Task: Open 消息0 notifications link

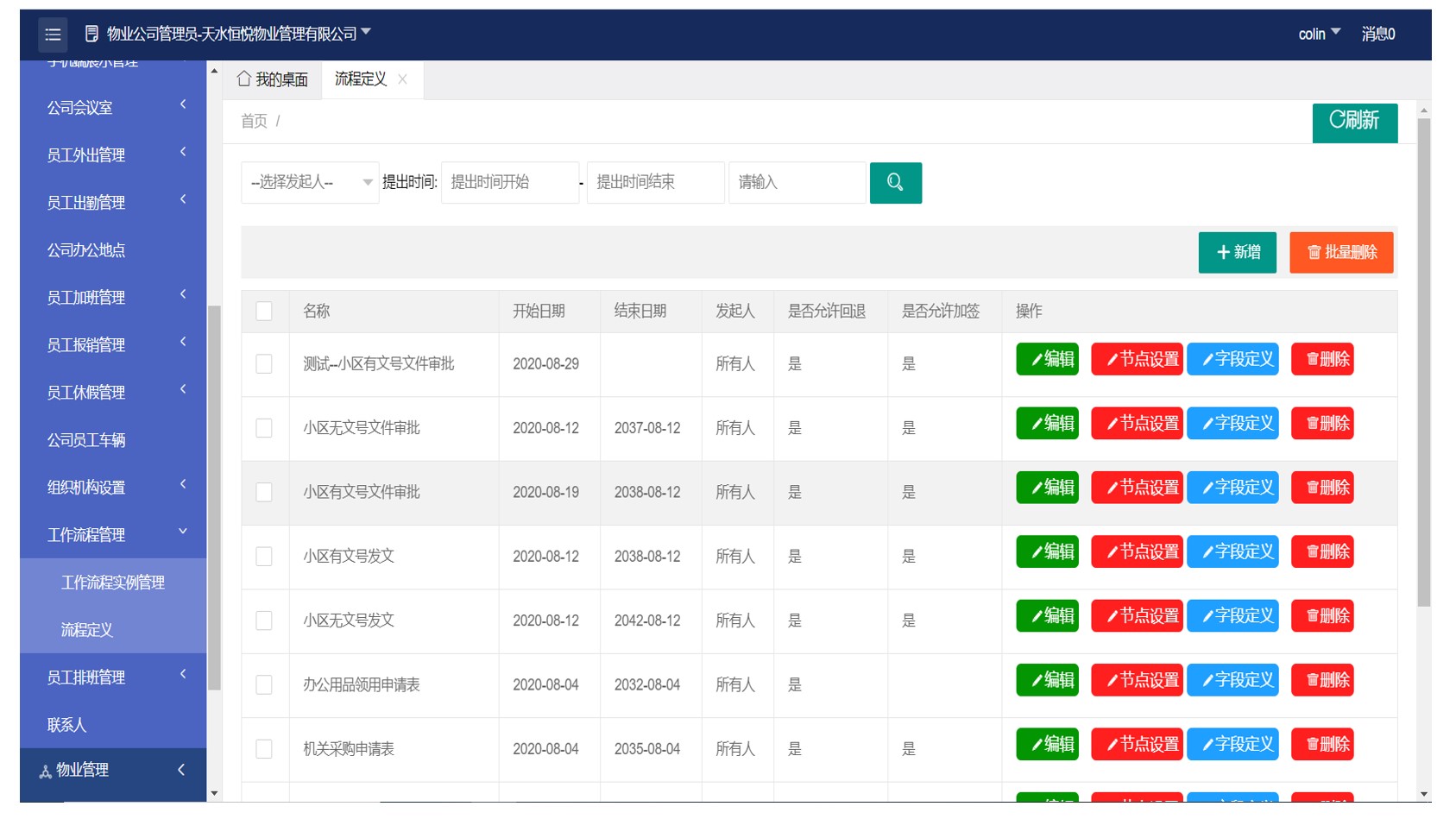Action: coord(1377,34)
